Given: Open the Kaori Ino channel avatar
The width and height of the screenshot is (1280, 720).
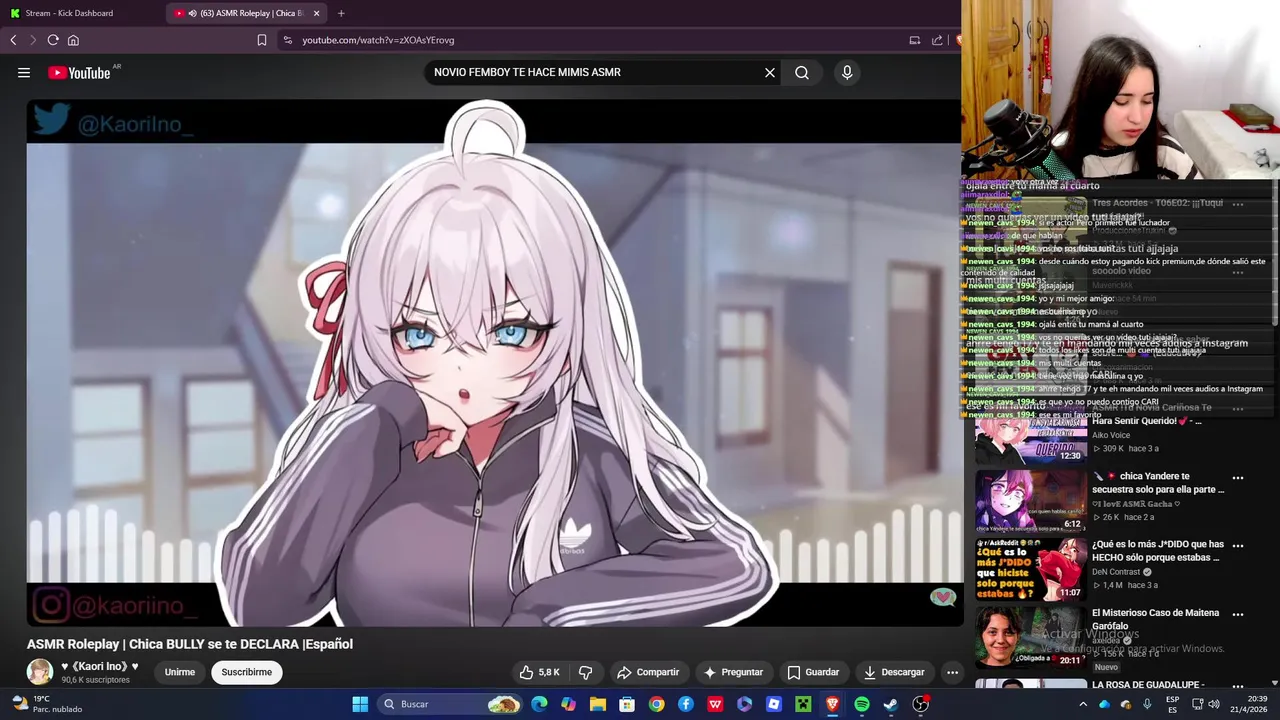Looking at the screenshot, I should pos(40,671).
